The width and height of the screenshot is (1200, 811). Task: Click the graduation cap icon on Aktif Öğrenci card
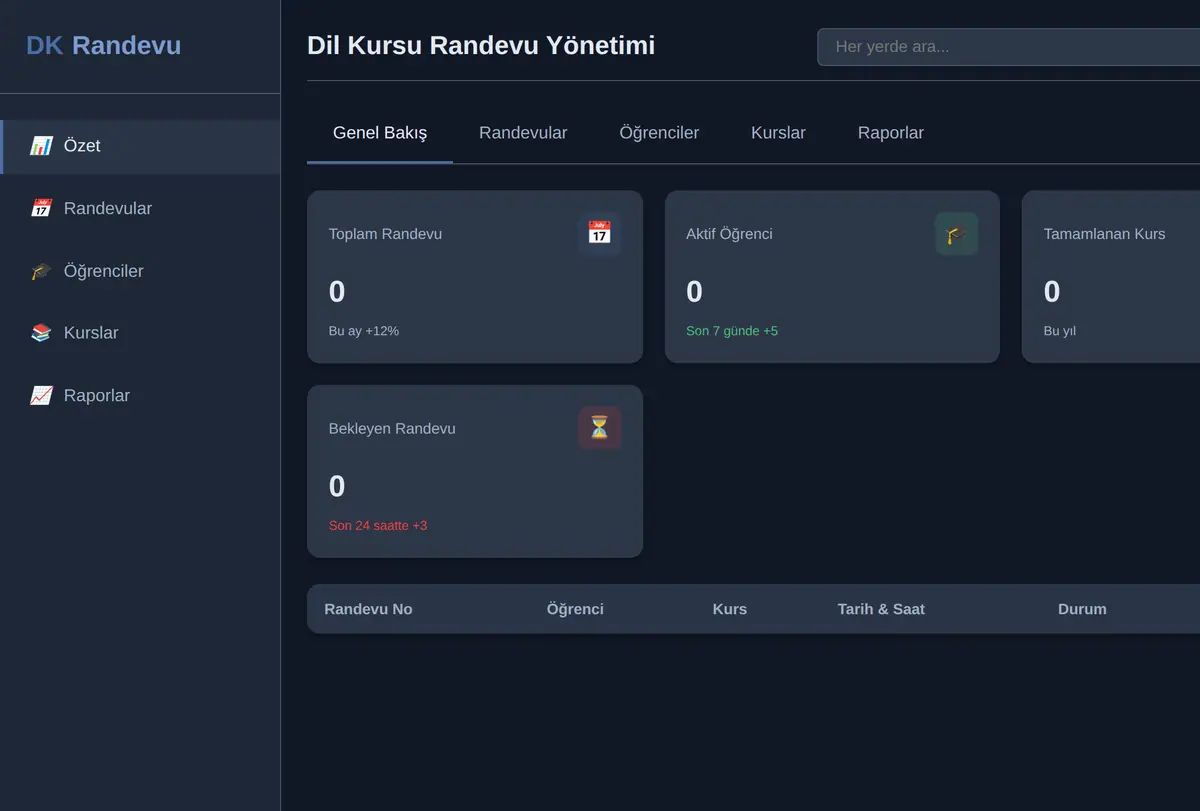pyautogui.click(x=956, y=233)
